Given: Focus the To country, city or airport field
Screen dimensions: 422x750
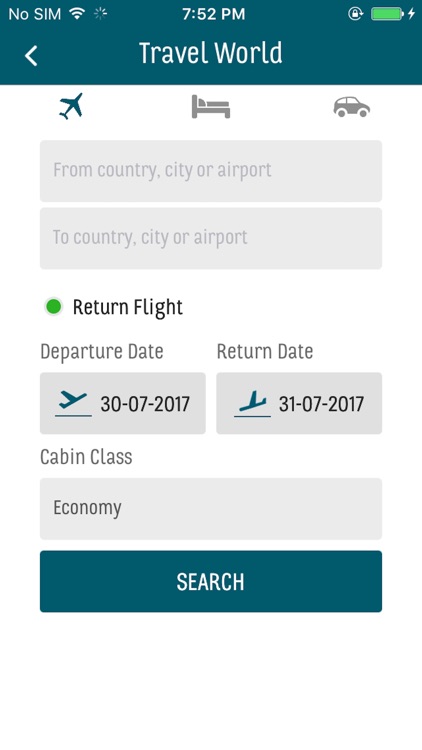Looking at the screenshot, I should click(x=211, y=238).
